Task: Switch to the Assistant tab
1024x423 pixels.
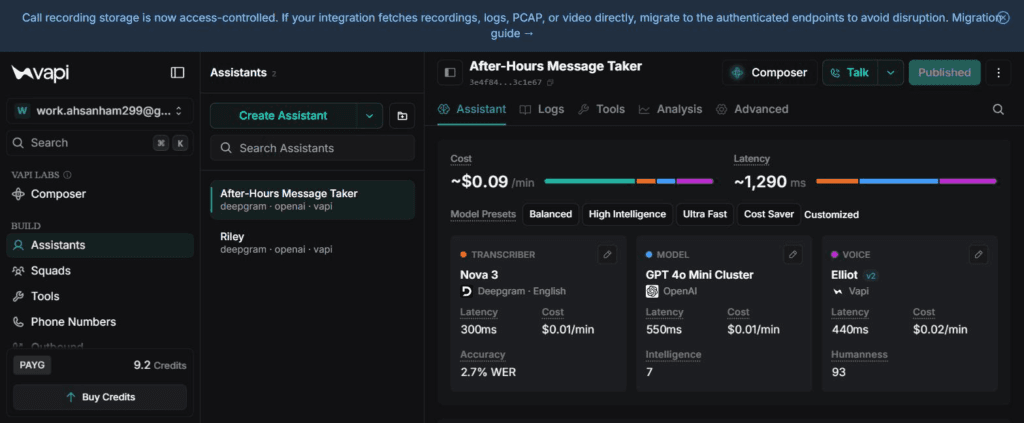Action: [472, 109]
